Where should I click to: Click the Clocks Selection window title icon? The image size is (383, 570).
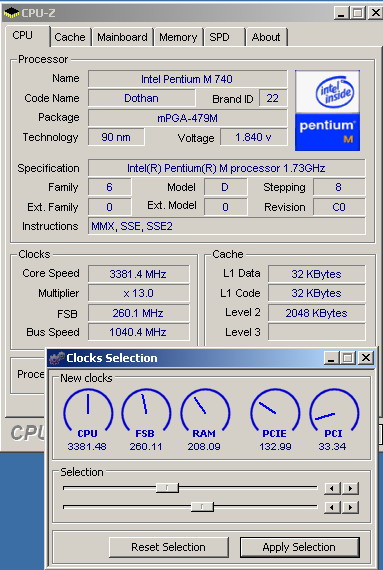tap(57, 358)
